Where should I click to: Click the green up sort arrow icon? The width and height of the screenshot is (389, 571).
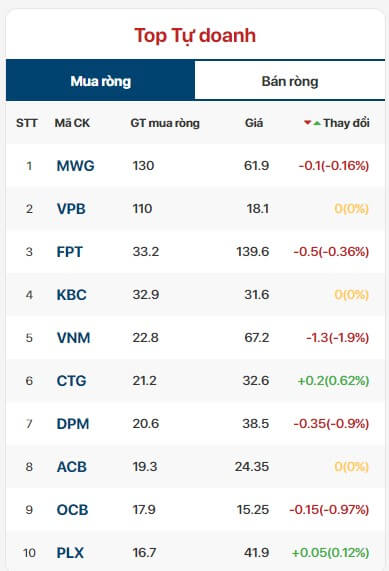(317, 123)
